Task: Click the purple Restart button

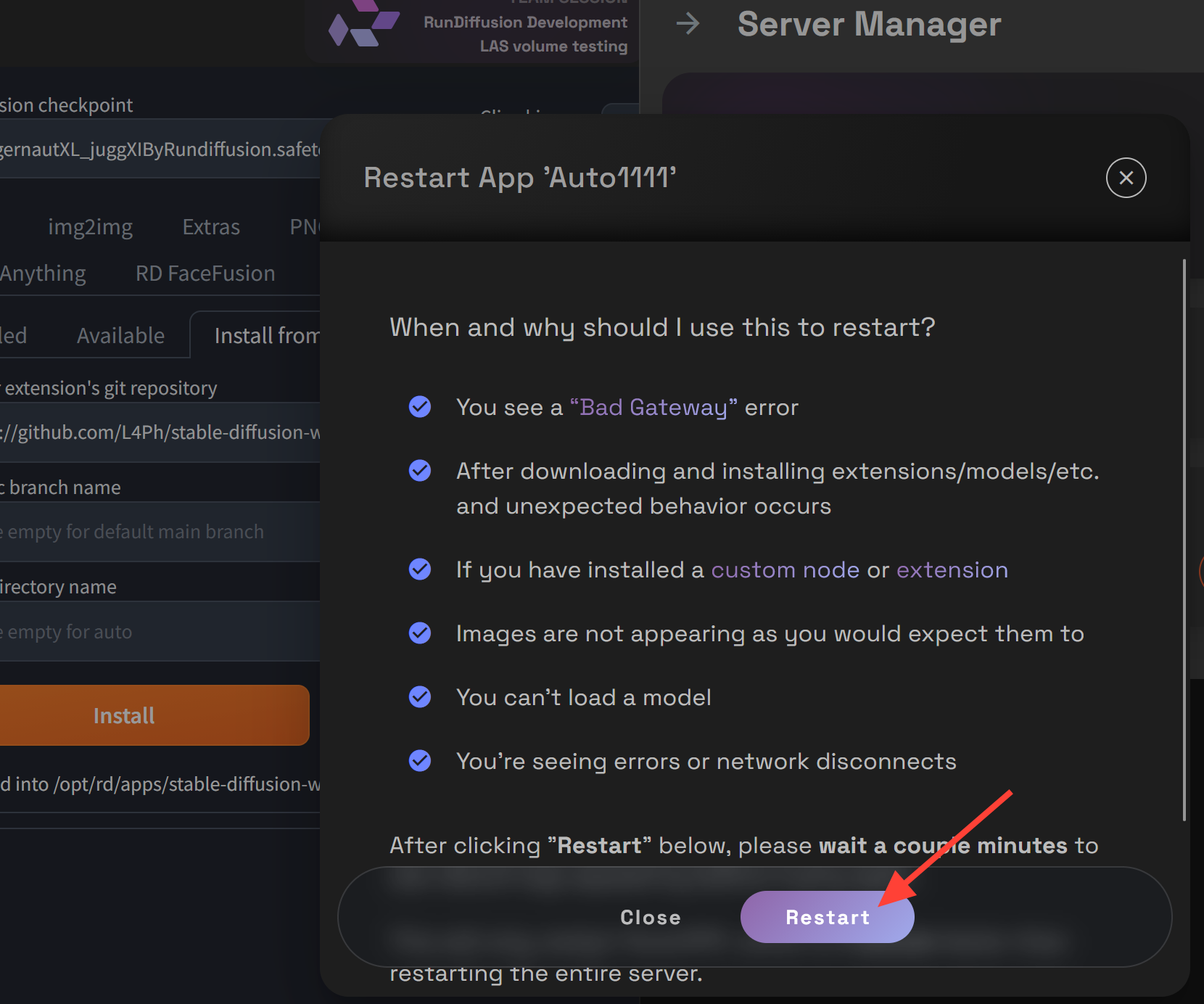Action: pyautogui.click(x=827, y=917)
